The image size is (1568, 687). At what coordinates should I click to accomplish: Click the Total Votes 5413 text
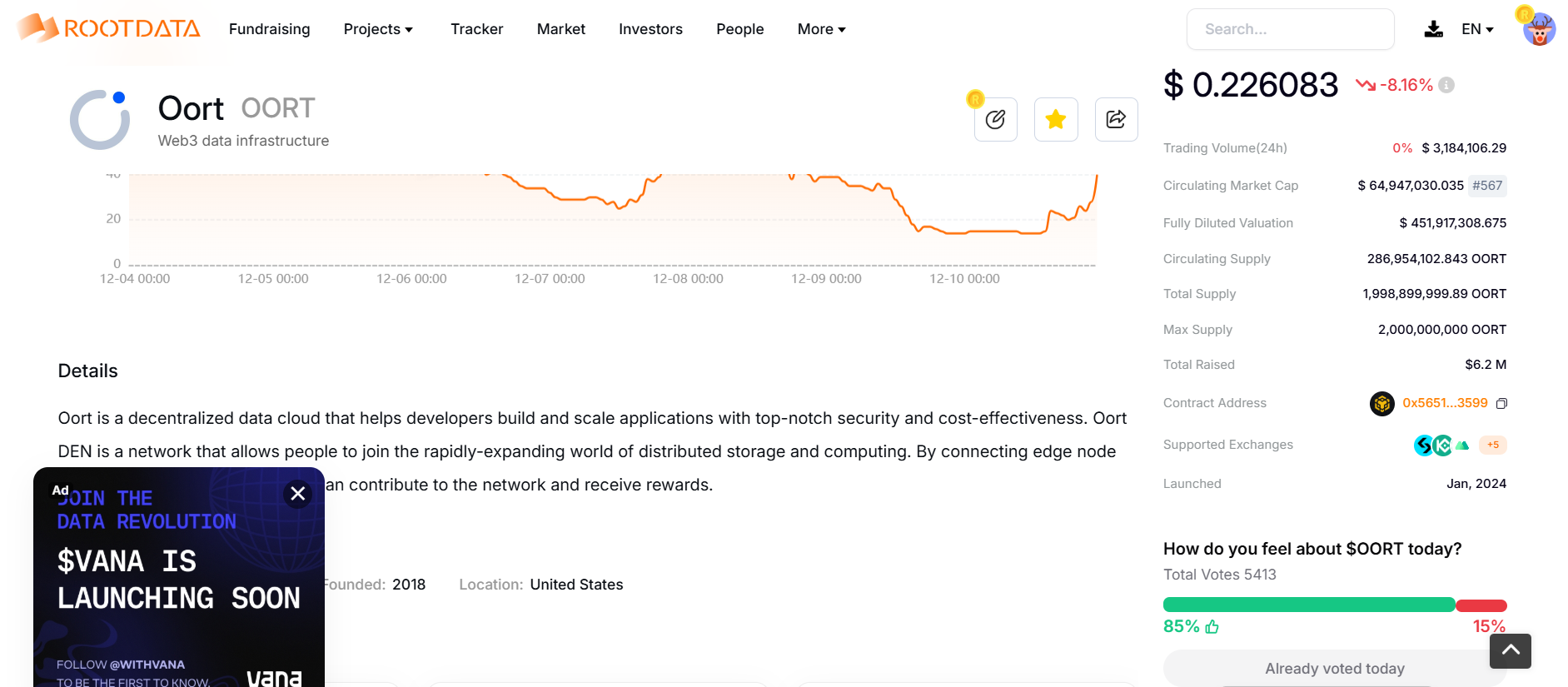(1220, 575)
